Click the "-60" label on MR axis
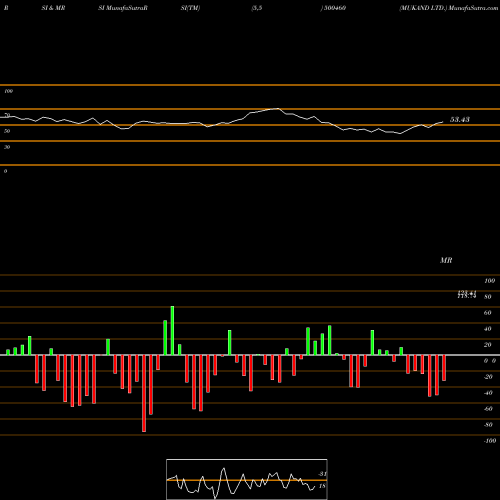Image resolution: width=500 pixels, height=500 pixels. [488, 409]
